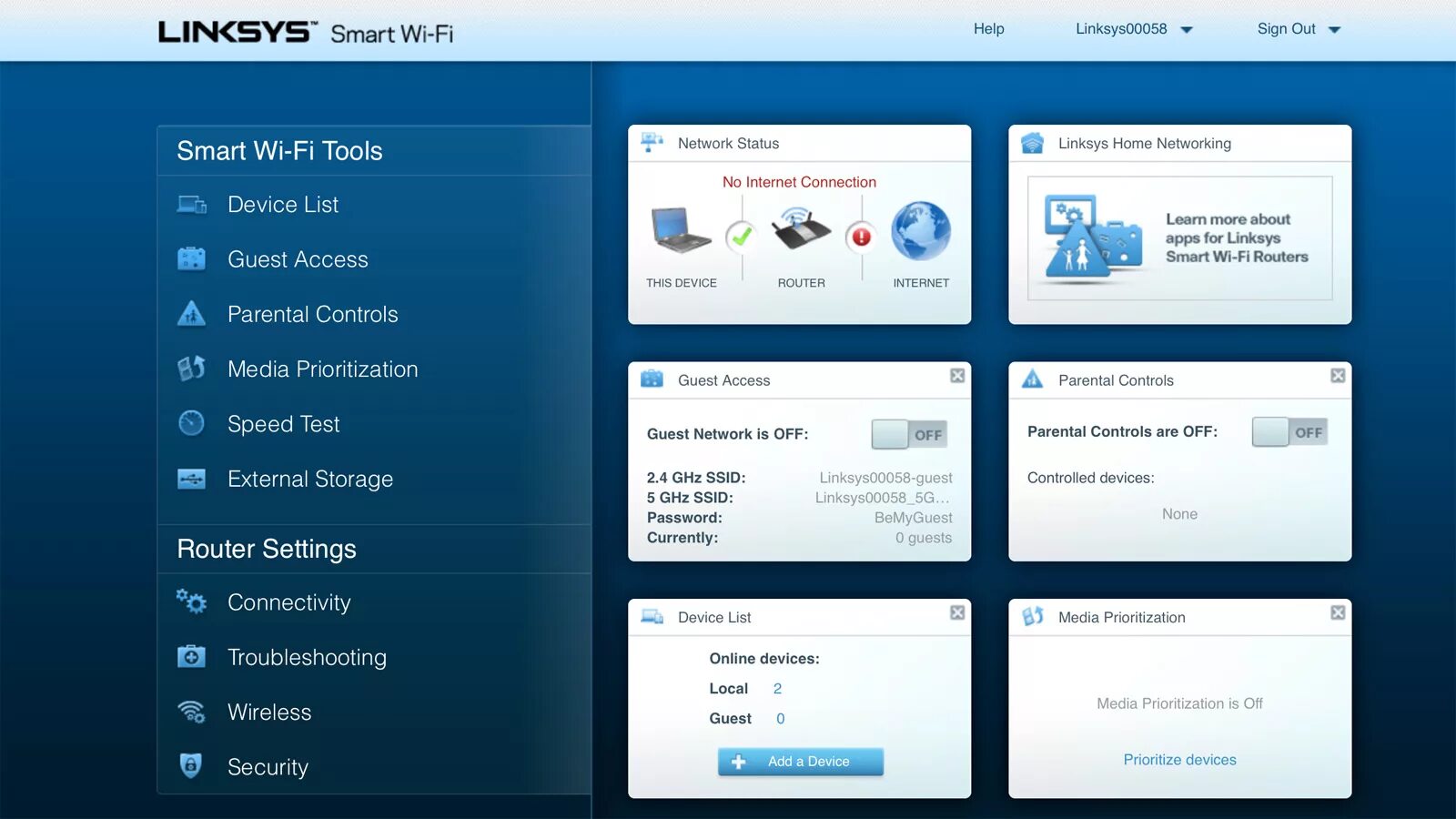1456x819 pixels.
Task: Click the Speed Test clock icon
Action: point(191,423)
